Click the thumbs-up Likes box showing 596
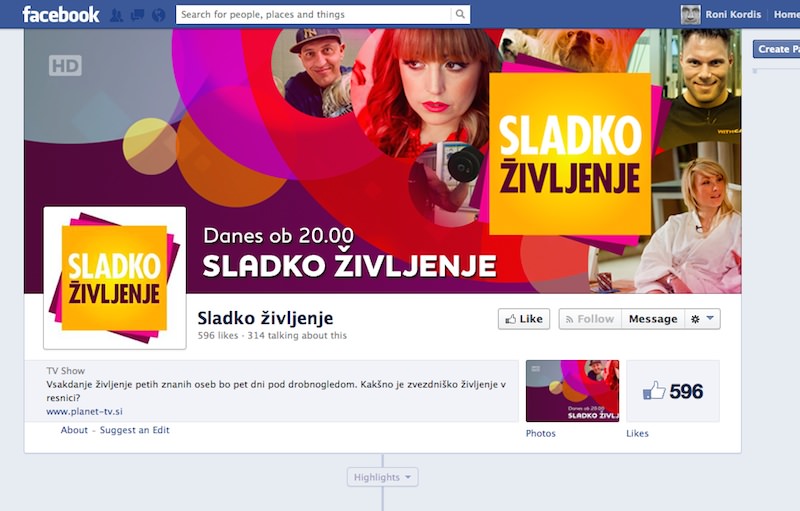 click(673, 391)
